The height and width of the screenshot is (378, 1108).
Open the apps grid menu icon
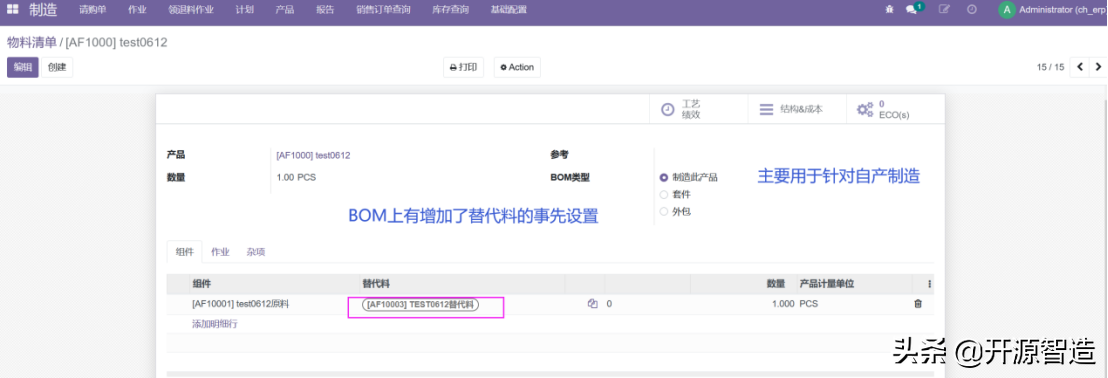click(13, 10)
